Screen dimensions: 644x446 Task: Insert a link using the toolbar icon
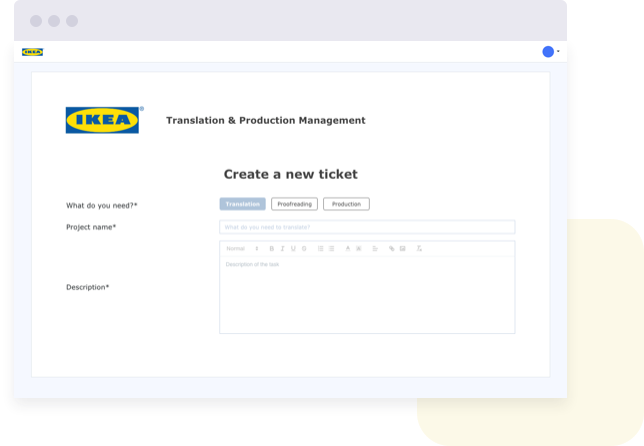coord(391,248)
